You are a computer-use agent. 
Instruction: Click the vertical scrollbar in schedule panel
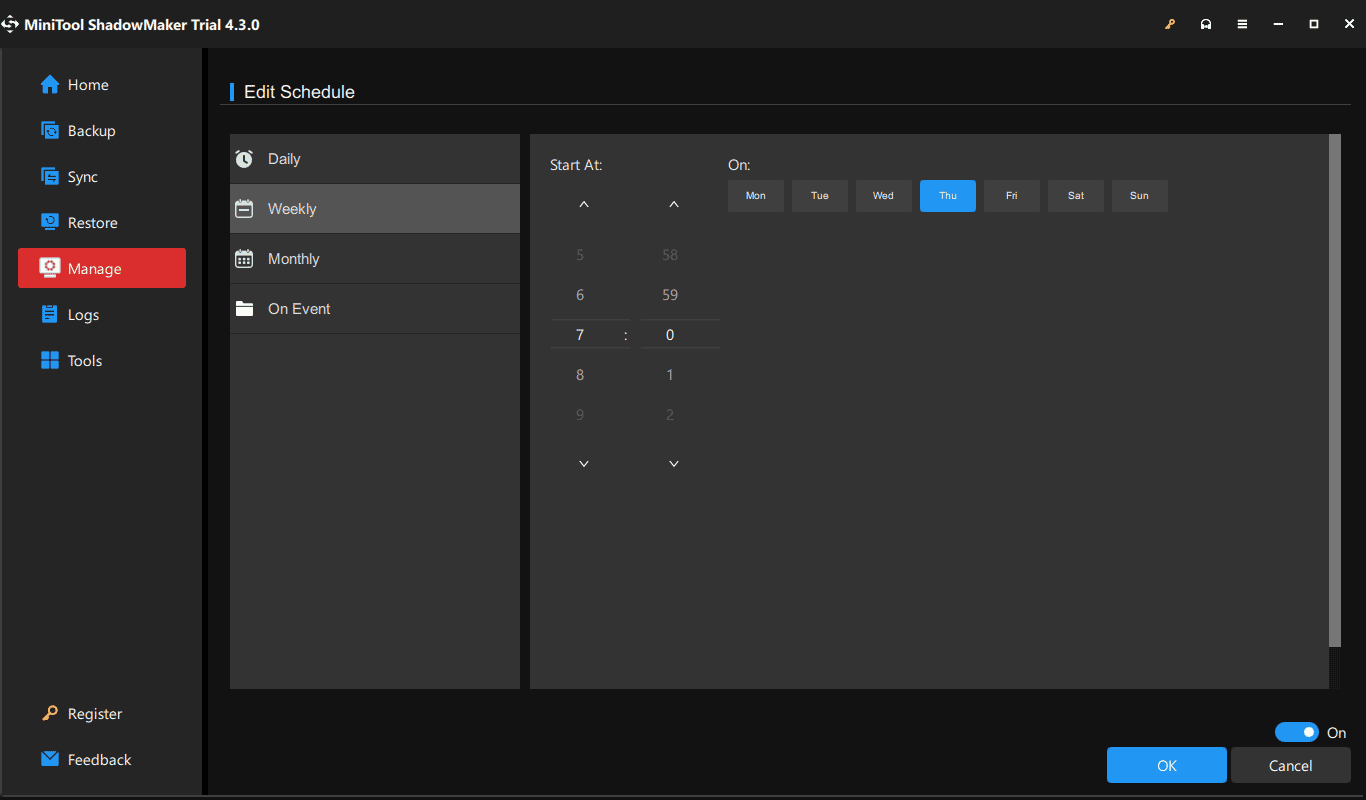[1335, 390]
